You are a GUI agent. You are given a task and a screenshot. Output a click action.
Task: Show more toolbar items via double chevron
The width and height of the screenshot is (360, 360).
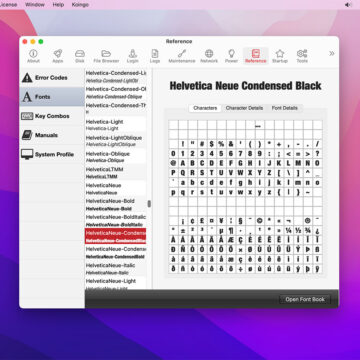[332, 54]
